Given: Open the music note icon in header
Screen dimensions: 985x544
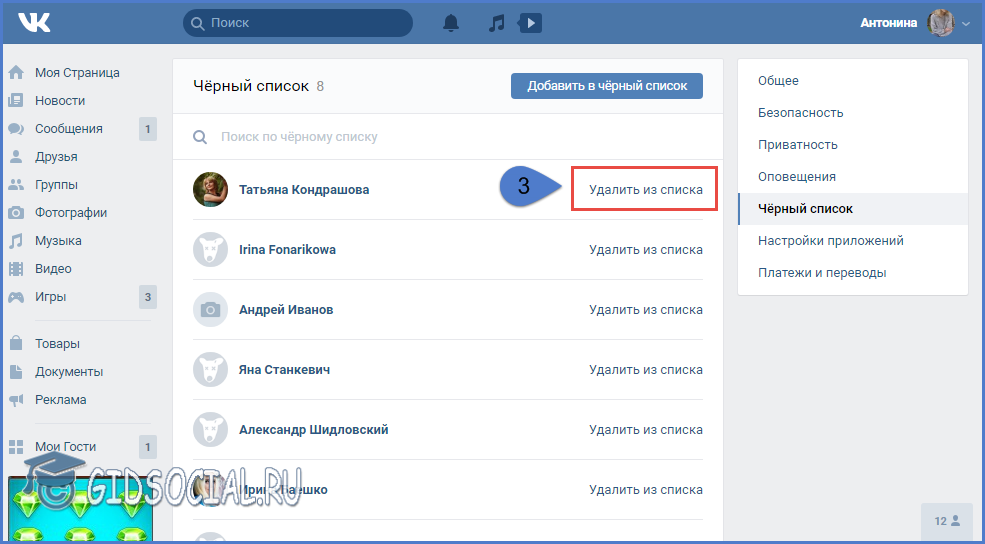Looking at the screenshot, I should point(496,23).
